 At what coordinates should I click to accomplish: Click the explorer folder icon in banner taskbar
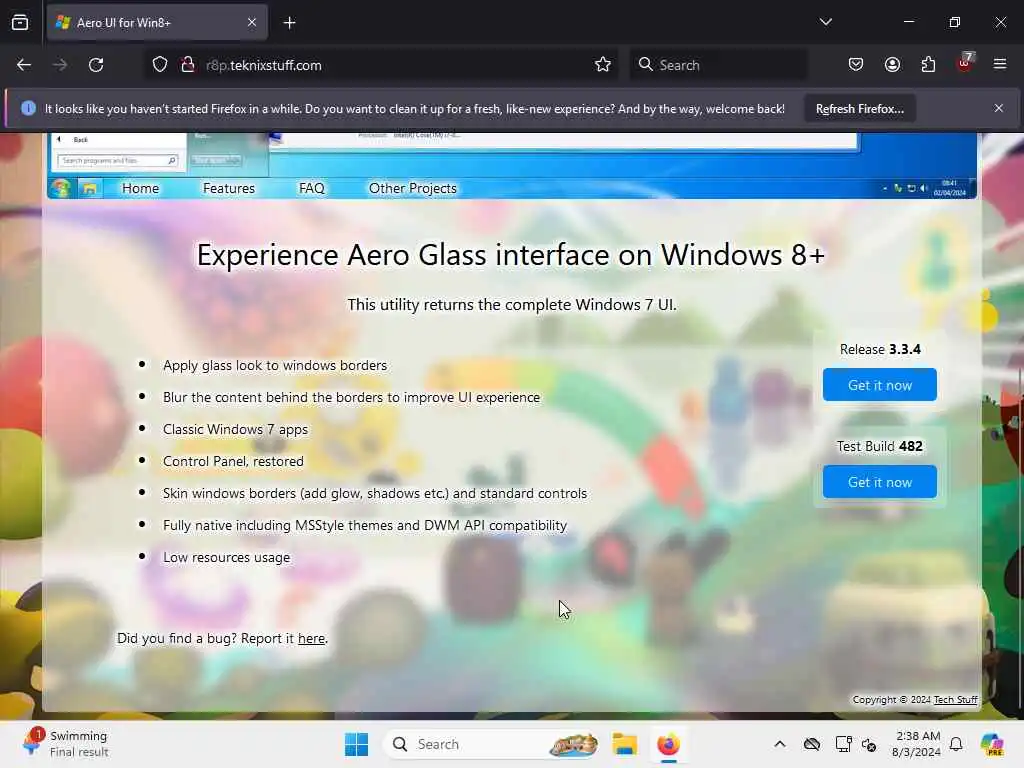[x=89, y=189]
